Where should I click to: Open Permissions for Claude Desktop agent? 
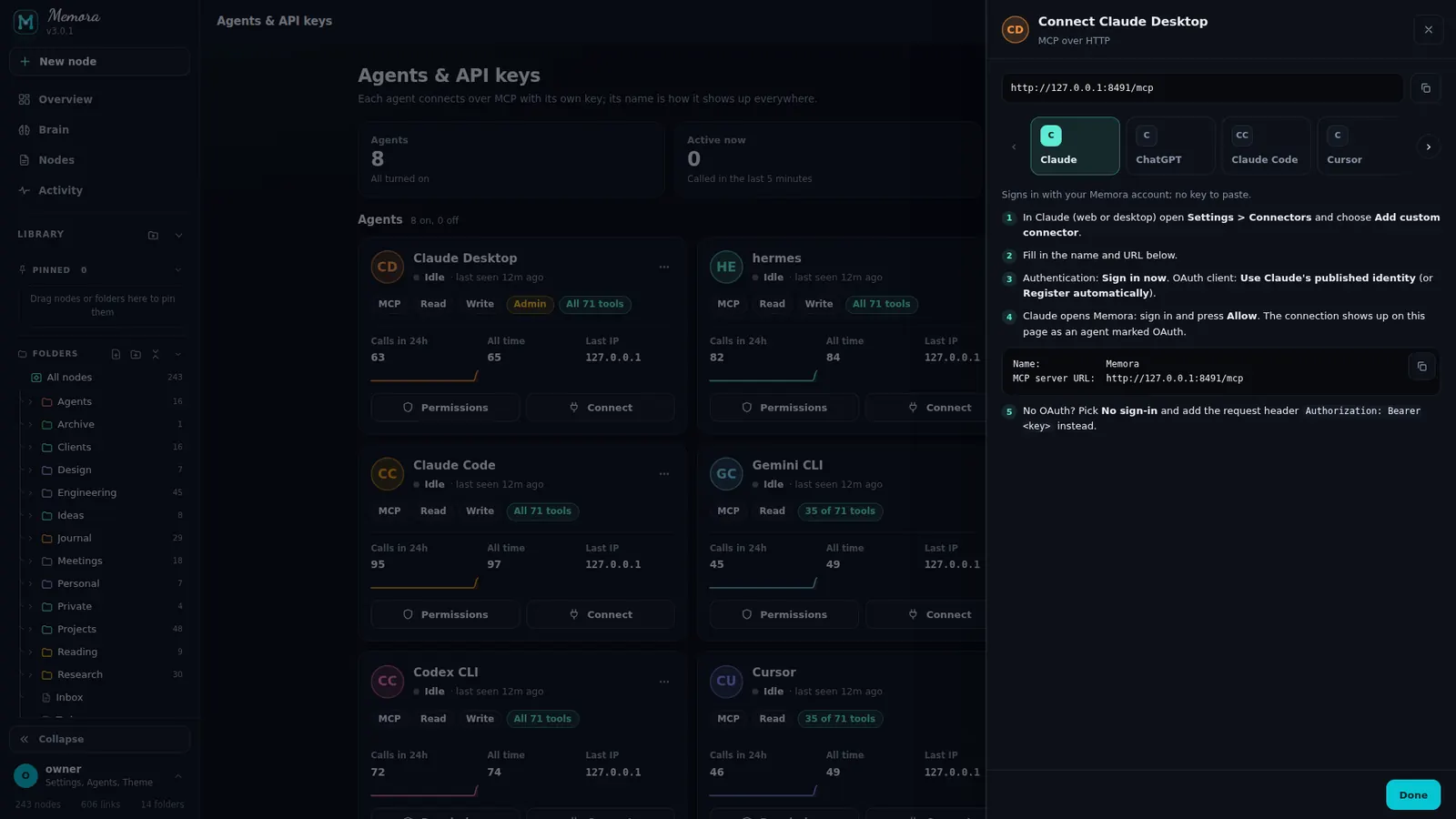445,408
